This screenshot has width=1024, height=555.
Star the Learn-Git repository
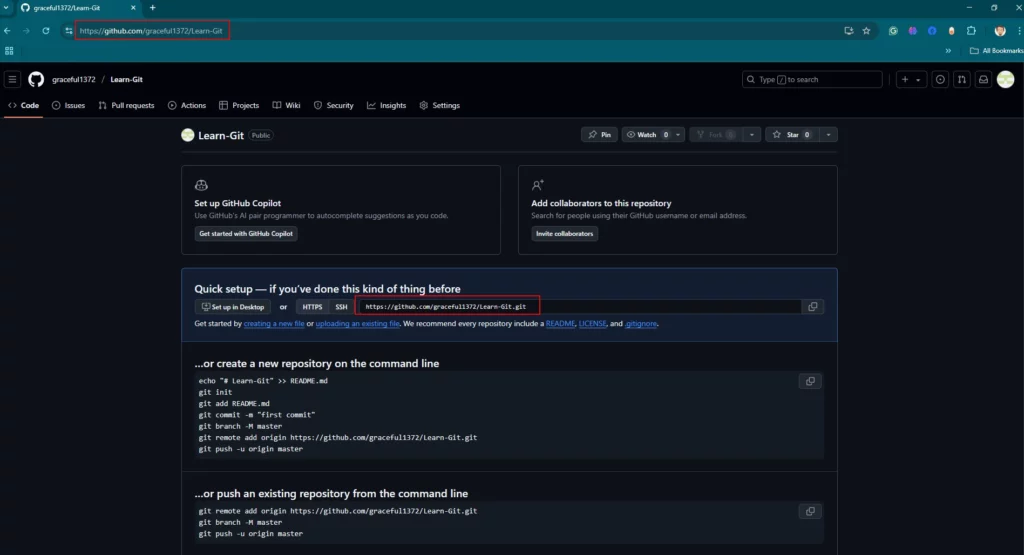tap(792, 135)
